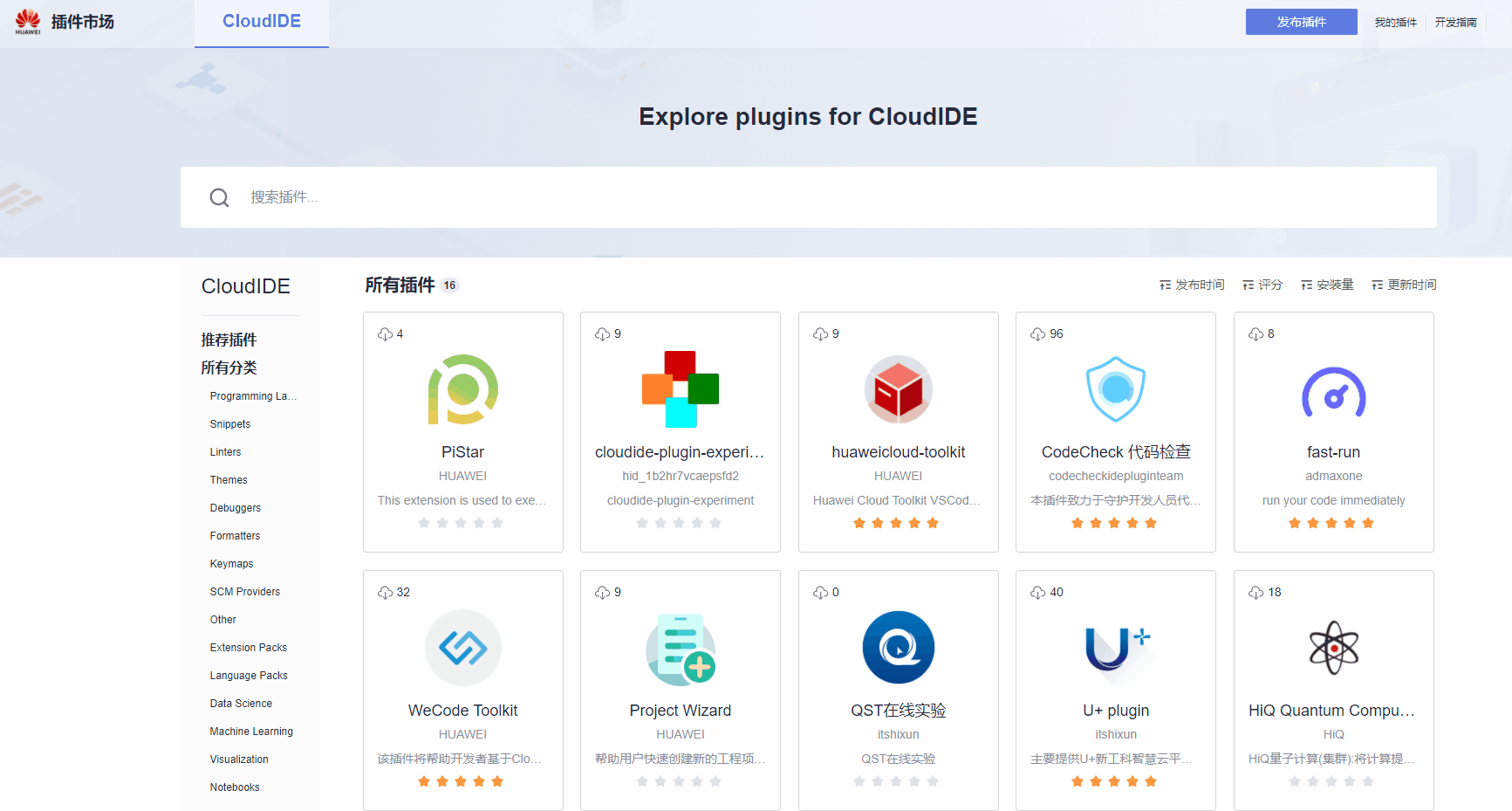This screenshot has width=1512, height=811.
Task: Open the fast-run plugin title
Action: pyautogui.click(x=1334, y=452)
